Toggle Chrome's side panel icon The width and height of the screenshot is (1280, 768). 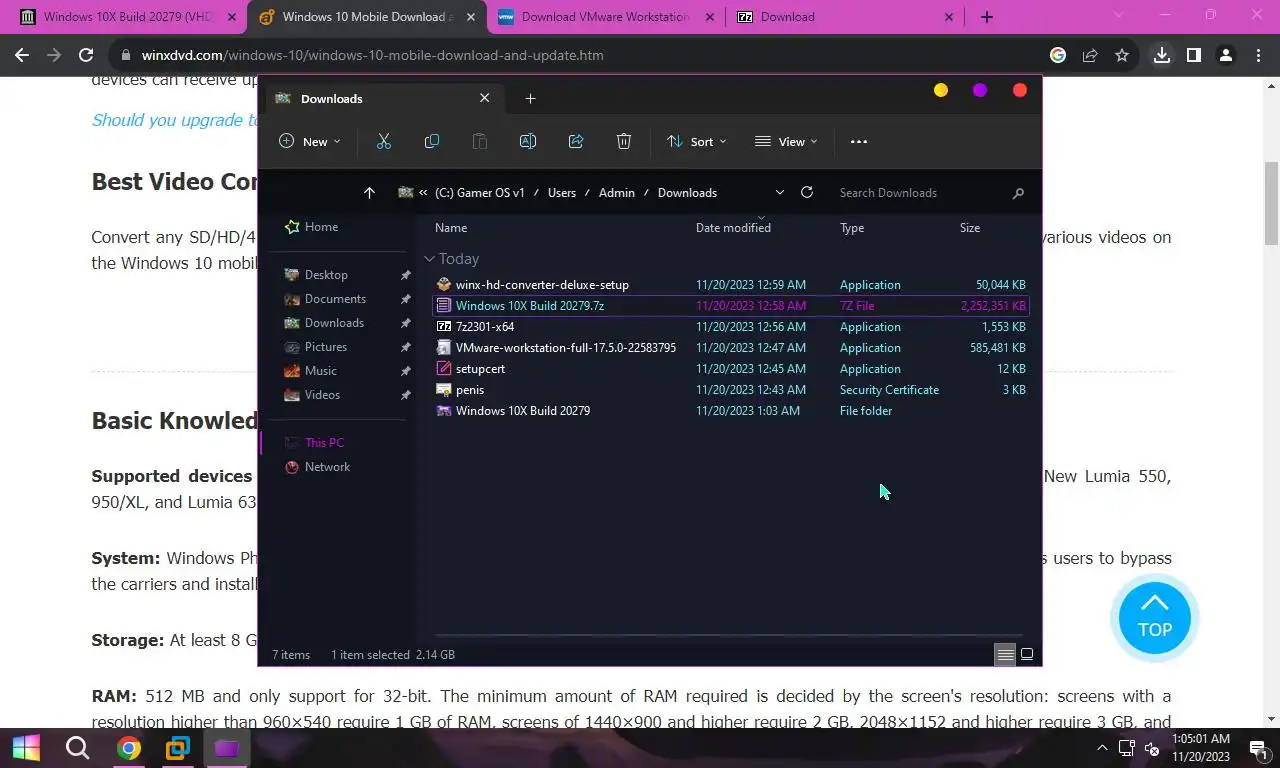(1194, 55)
